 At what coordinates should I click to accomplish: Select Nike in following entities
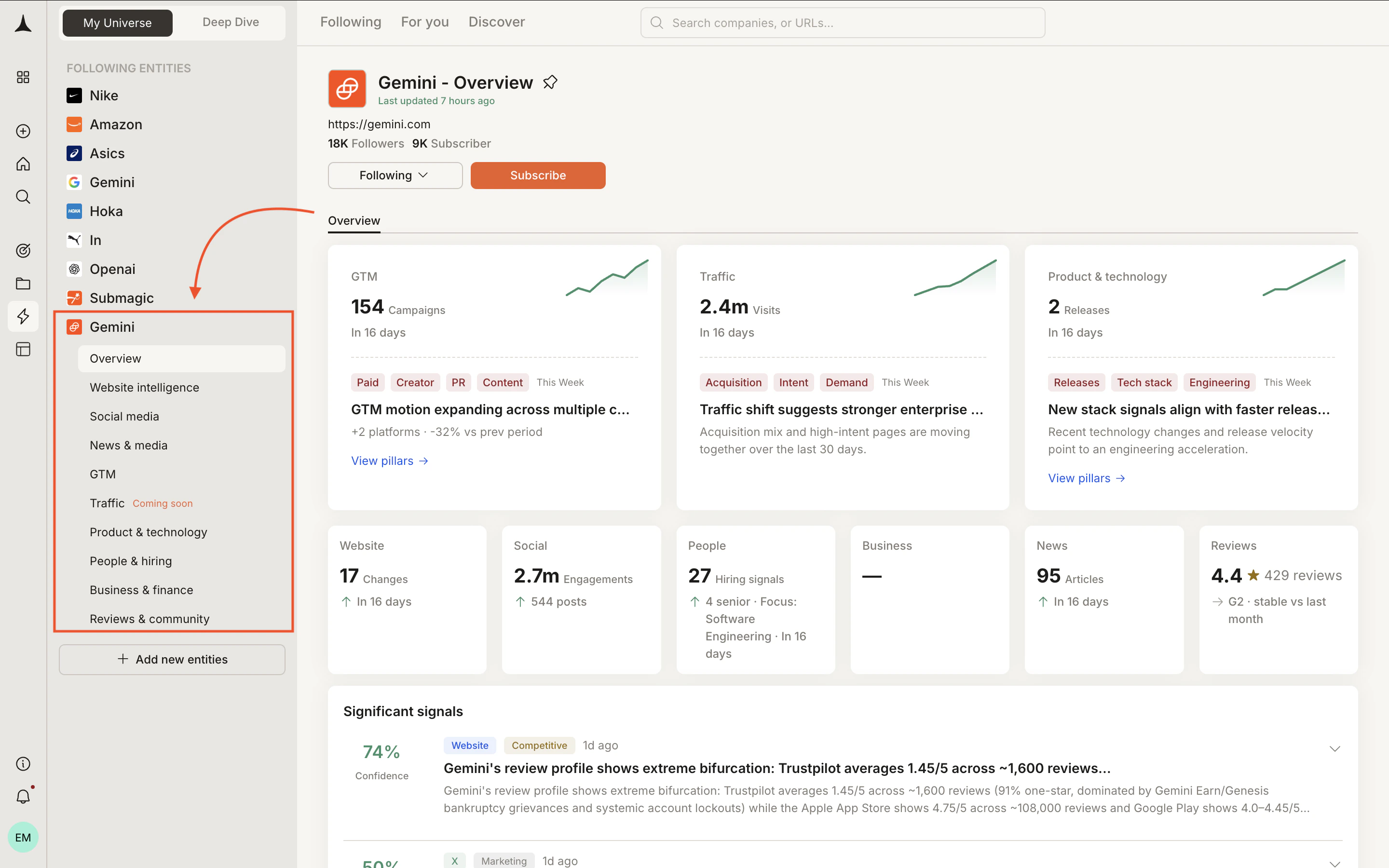click(x=104, y=95)
